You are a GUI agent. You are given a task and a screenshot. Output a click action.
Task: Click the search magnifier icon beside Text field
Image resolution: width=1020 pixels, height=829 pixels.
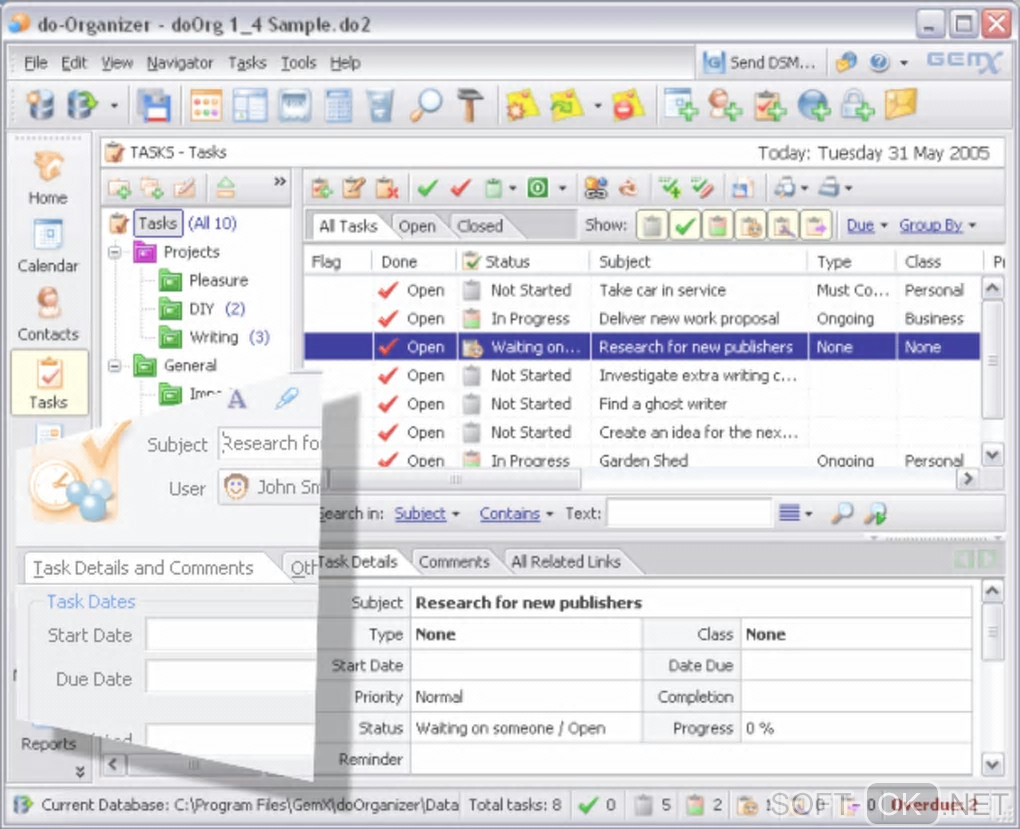842,513
